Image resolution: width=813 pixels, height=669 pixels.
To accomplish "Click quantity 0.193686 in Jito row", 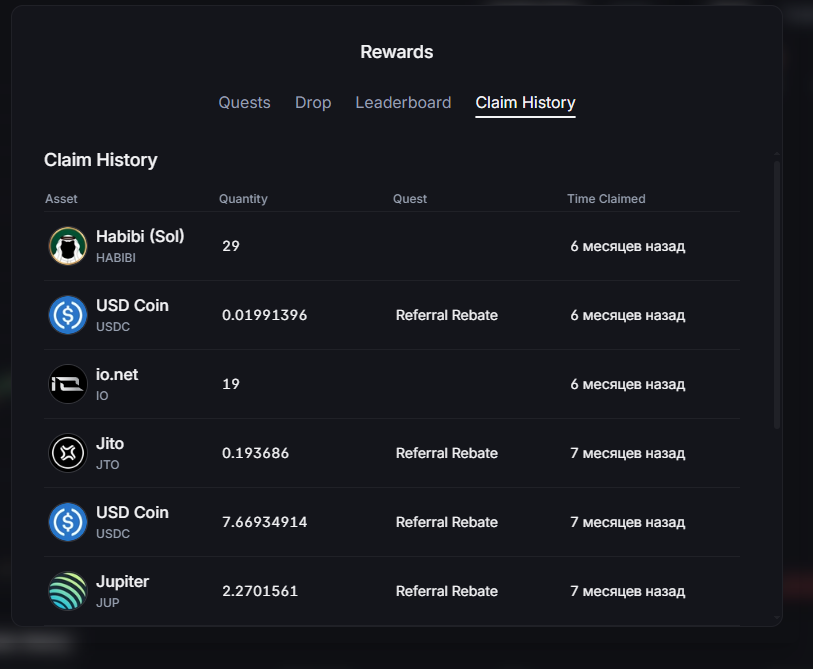I will tap(255, 453).
